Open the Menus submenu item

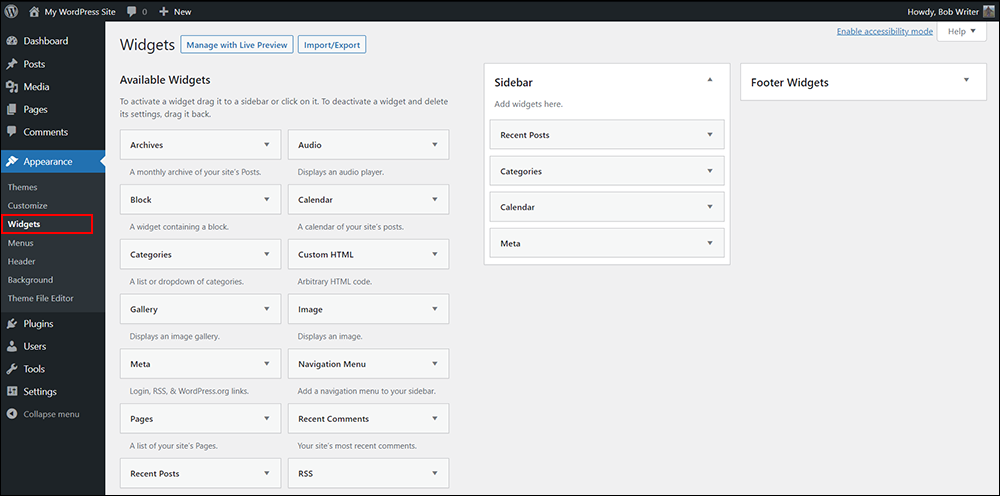click(20, 243)
